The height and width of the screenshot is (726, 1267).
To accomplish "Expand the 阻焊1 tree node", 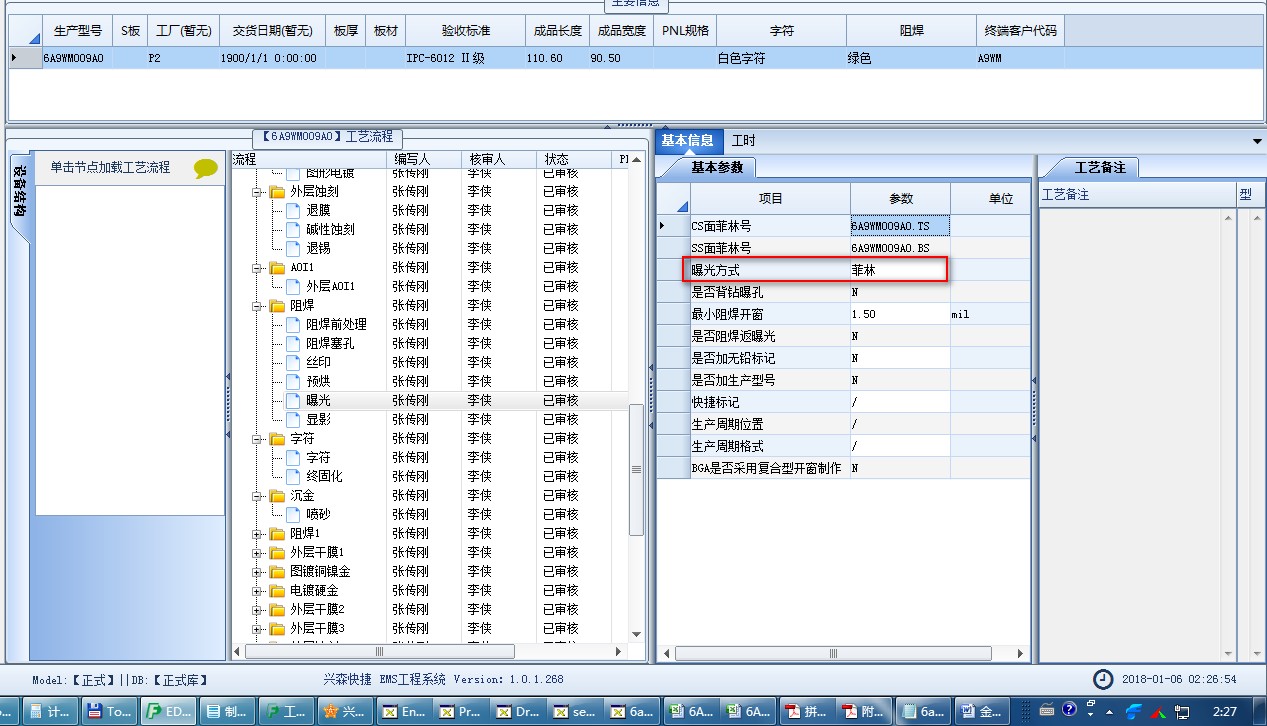I will click(x=257, y=533).
